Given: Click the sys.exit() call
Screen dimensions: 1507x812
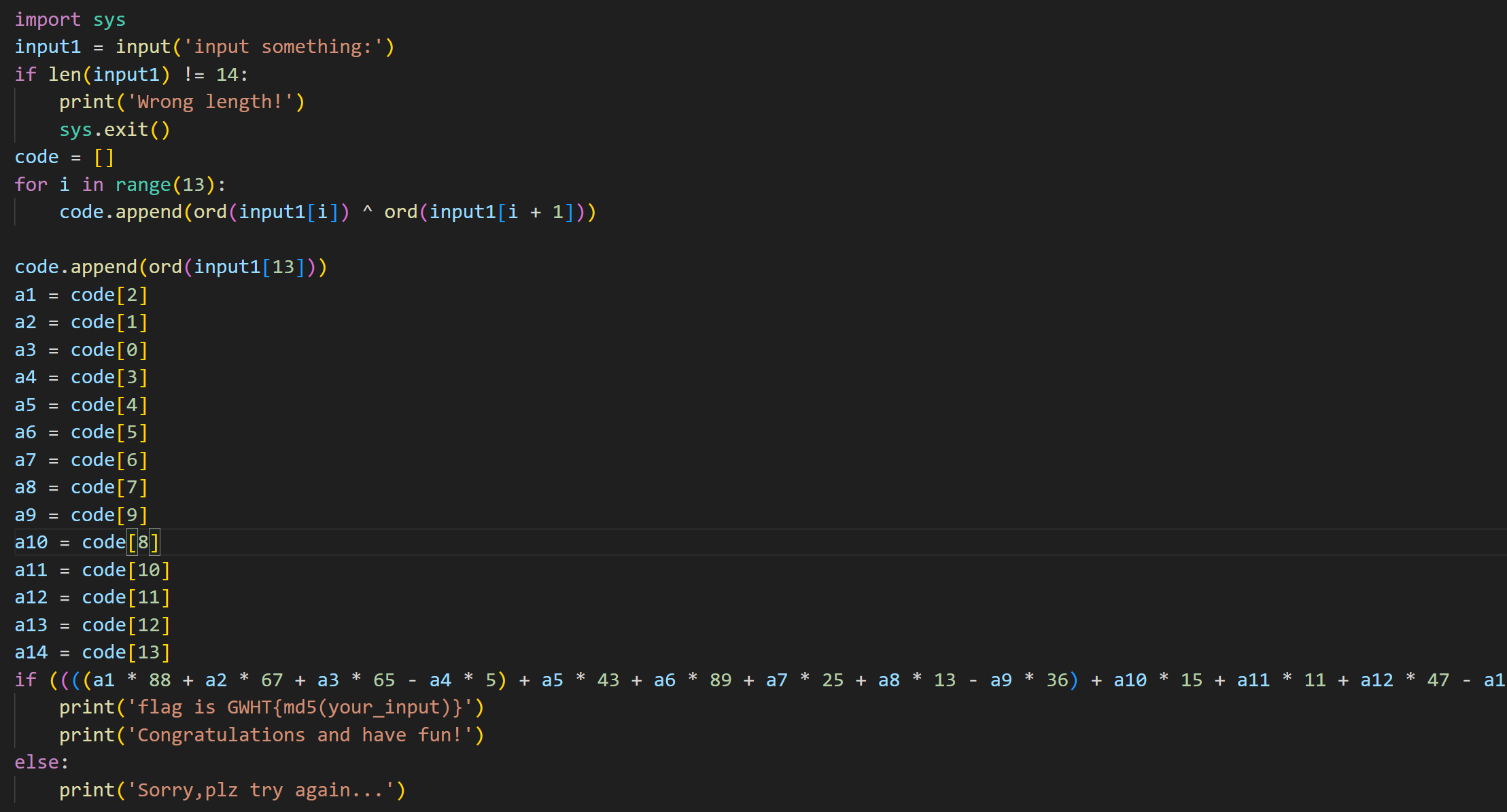Looking at the screenshot, I should 114,130.
